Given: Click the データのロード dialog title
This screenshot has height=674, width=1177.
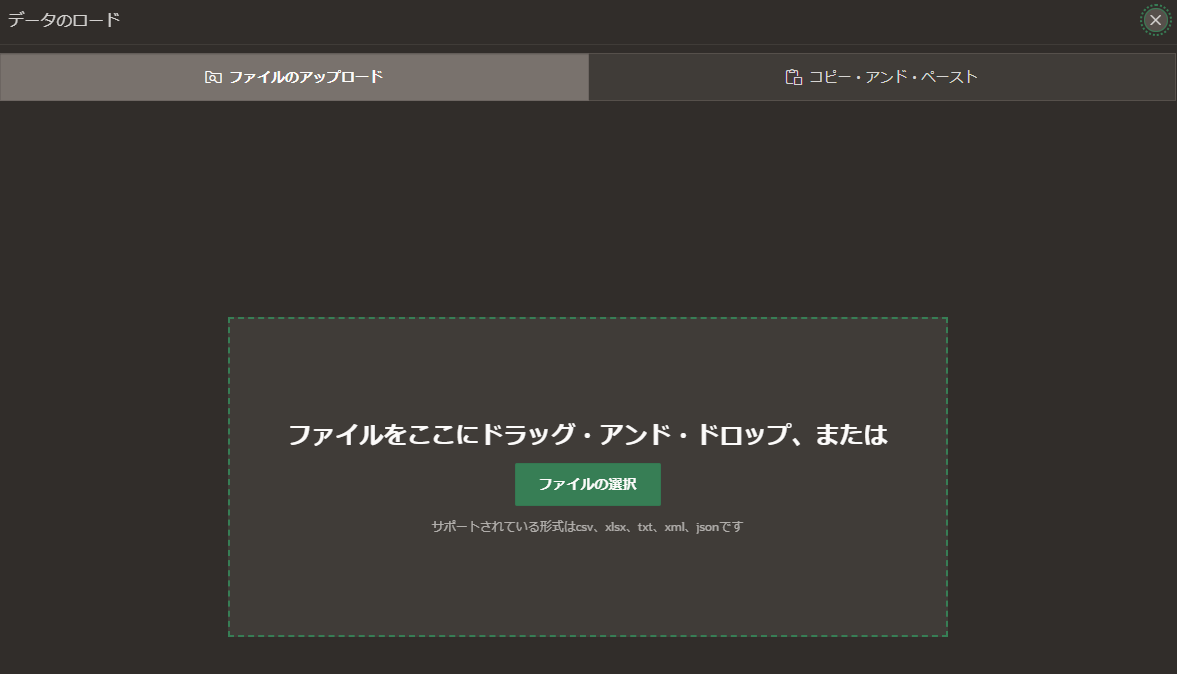Looking at the screenshot, I should [x=64, y=20].
